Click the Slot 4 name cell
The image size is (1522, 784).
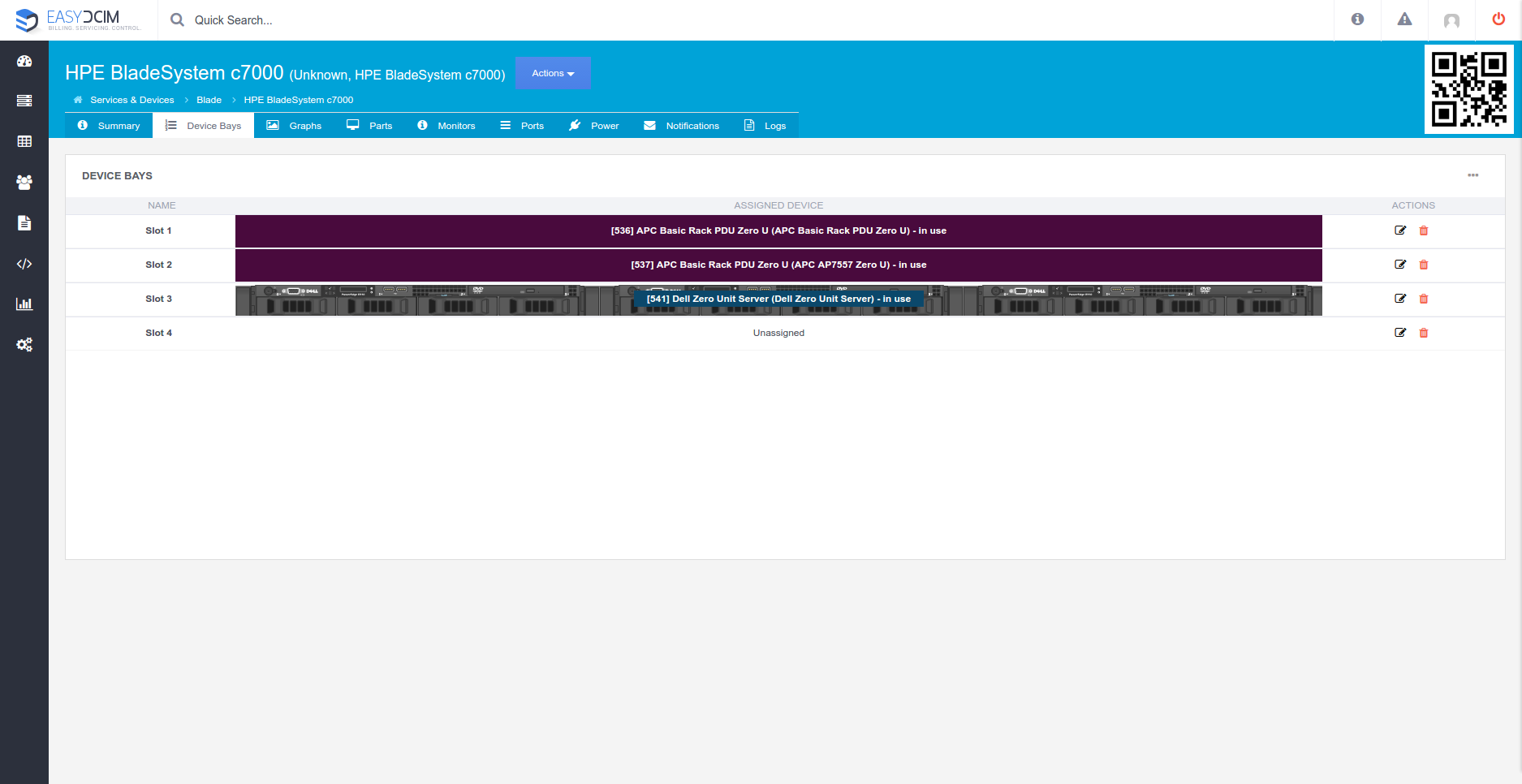coord(158,333)
